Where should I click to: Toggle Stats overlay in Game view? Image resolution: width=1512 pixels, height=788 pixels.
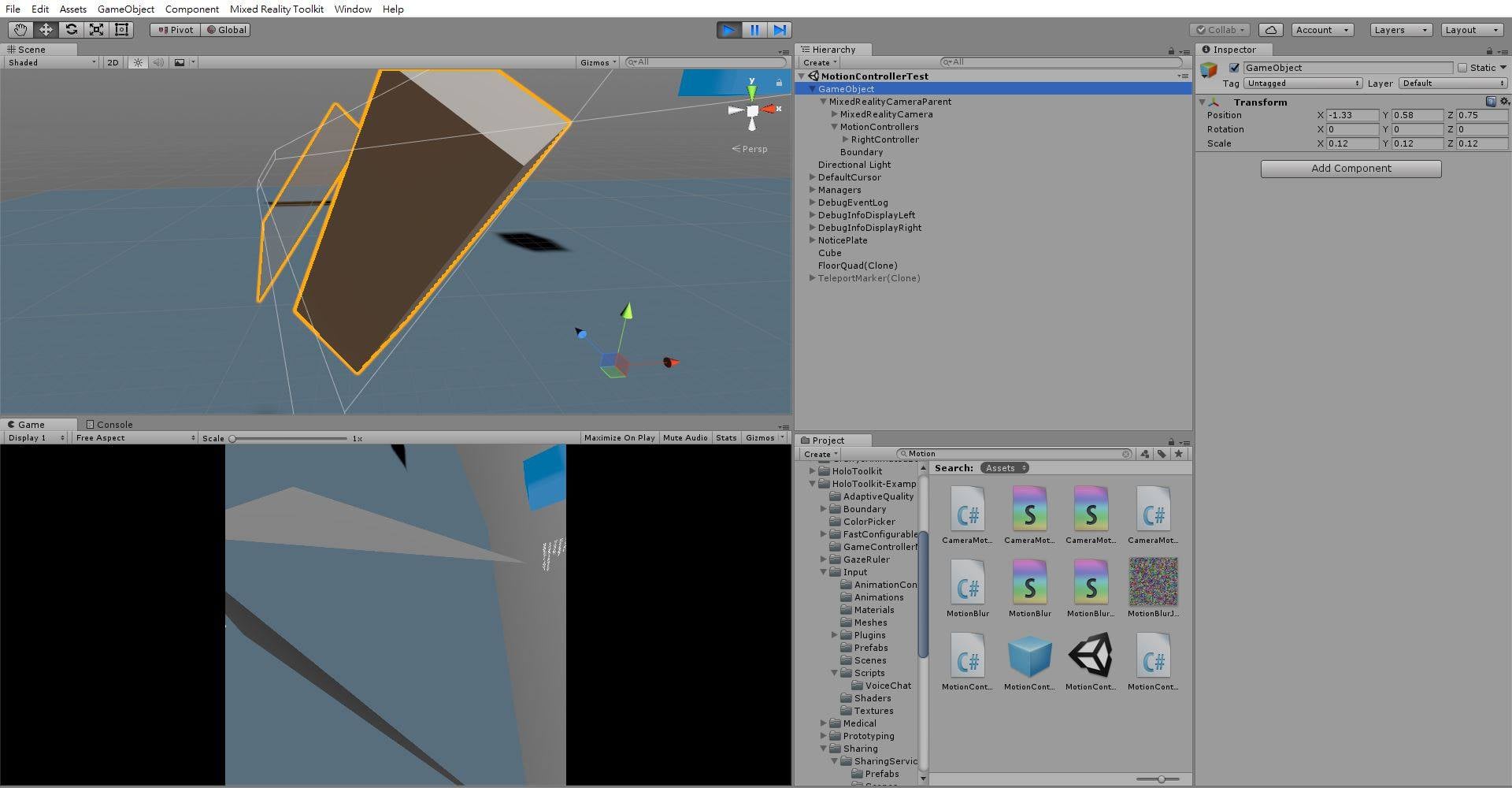726,438
